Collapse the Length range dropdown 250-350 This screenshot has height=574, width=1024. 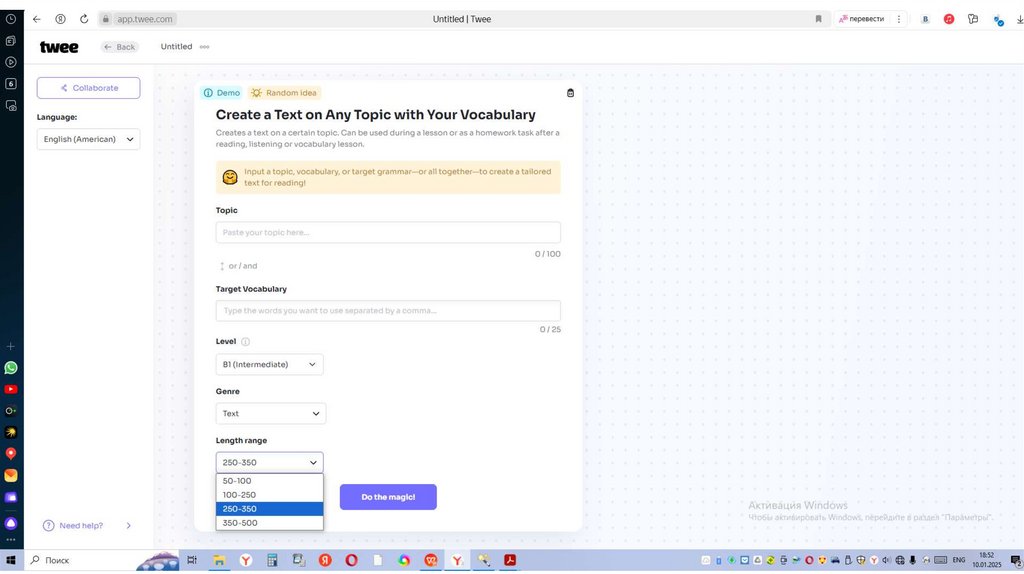click(x=269, y=462)
